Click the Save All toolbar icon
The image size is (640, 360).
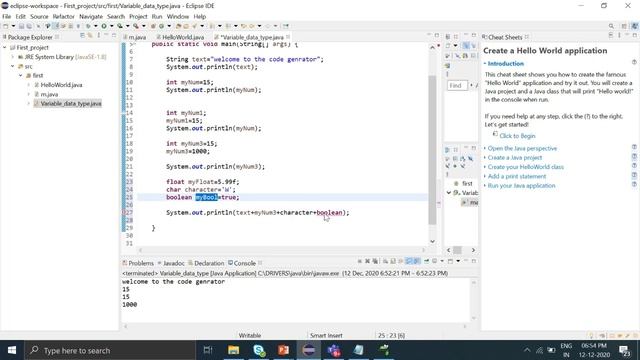[29, 26]
